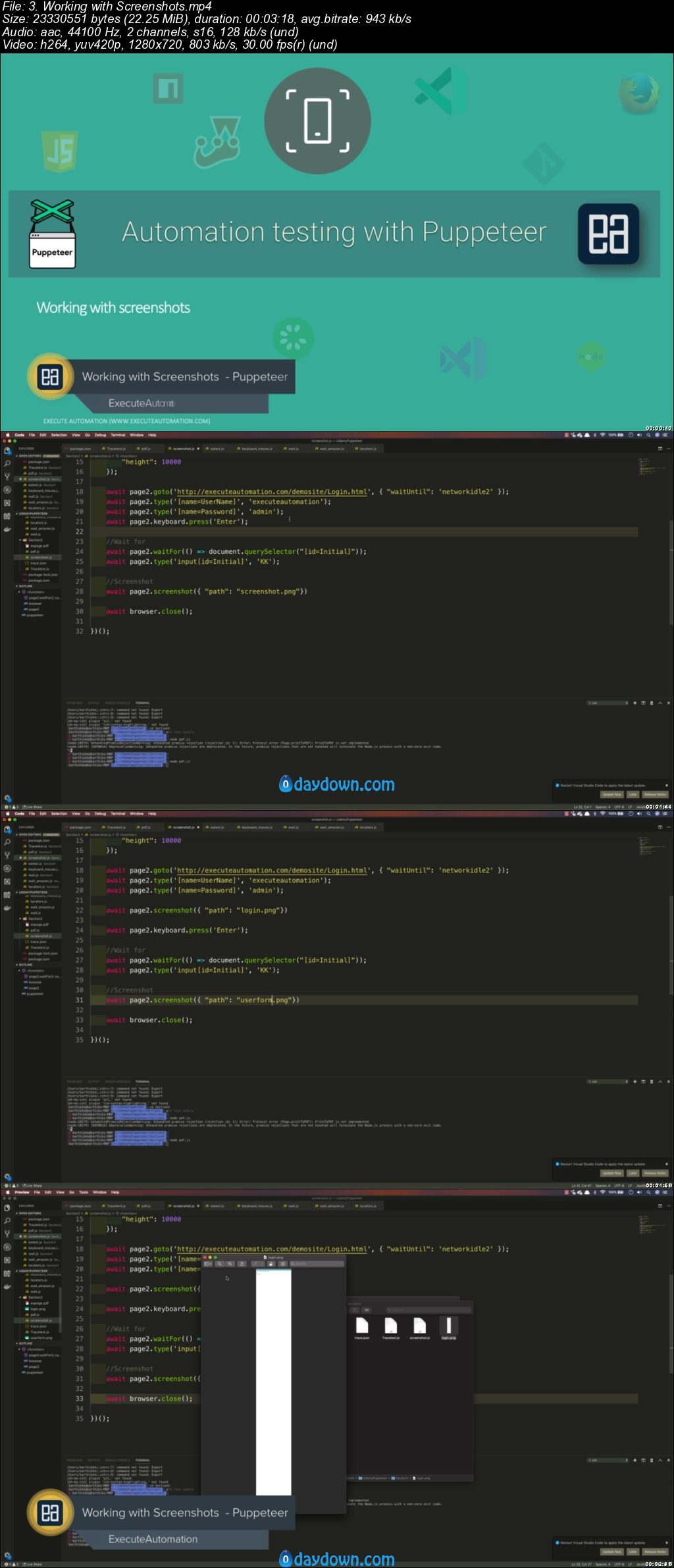674x1568 pixels.
Task: Open executeautomation Login.html URL on first frame line 18
Action: point(271,491)
